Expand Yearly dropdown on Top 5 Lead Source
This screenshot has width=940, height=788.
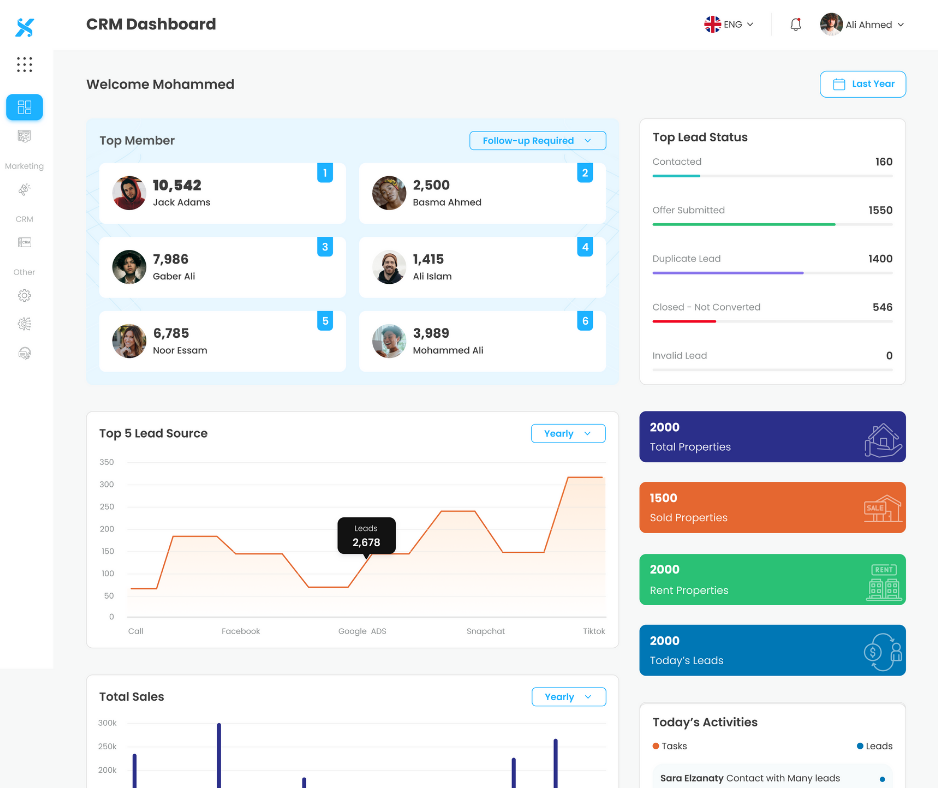pyautogui.click(x=568, y=434)
